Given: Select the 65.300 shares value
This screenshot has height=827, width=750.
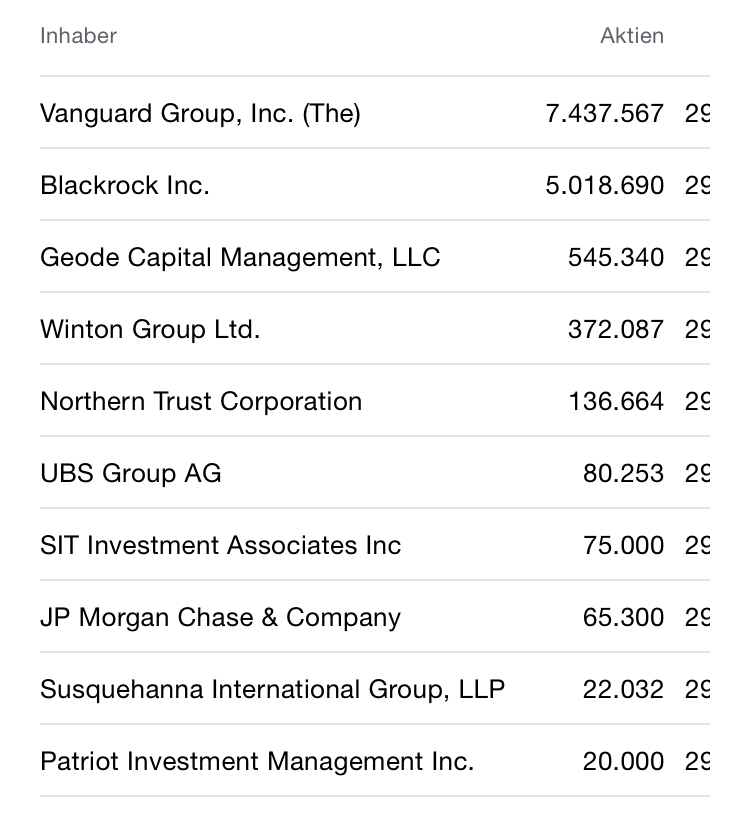Looking at the screenshot, I should (x=623, y=617).
